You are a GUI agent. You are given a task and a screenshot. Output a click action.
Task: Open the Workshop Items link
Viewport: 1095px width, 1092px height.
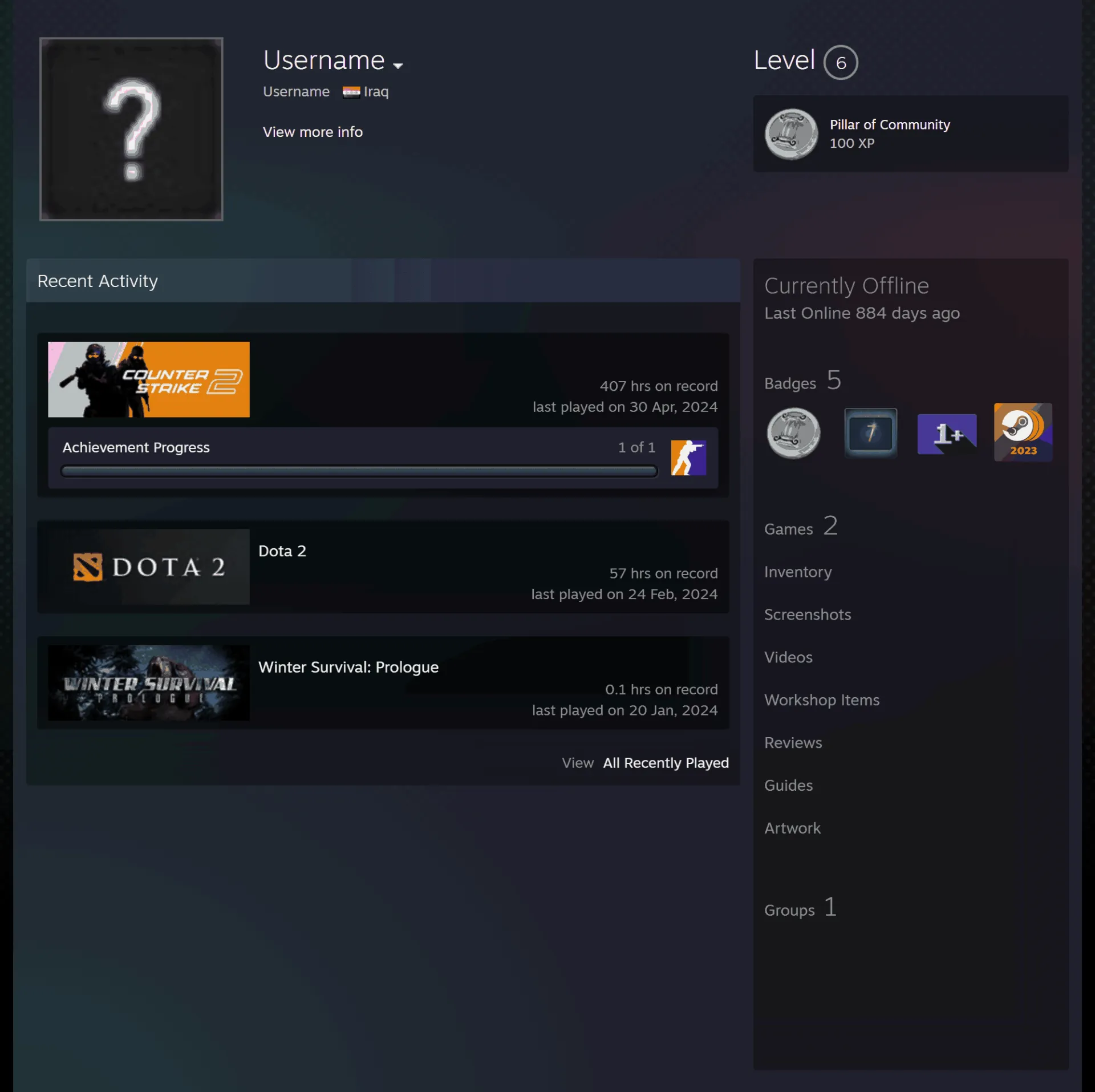[x=822, y=700]
